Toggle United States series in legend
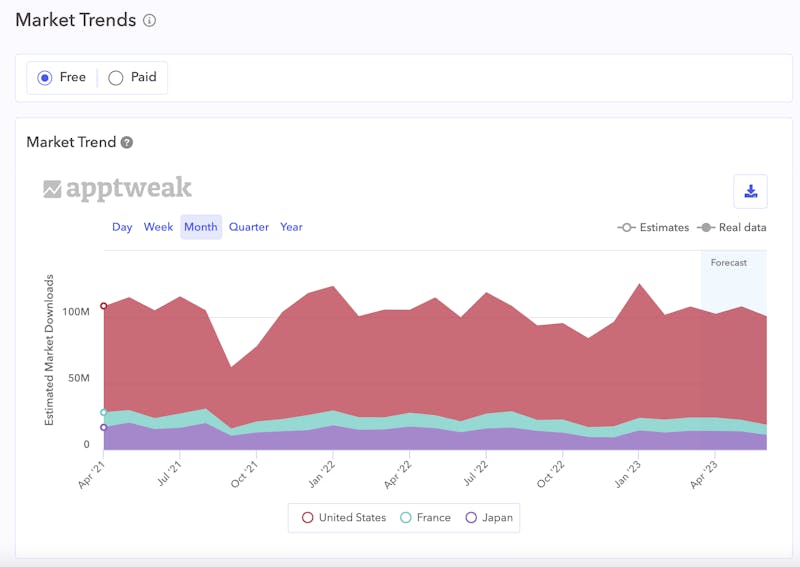The height and width of the screenshot is (567, 800). tap(344, 518)
